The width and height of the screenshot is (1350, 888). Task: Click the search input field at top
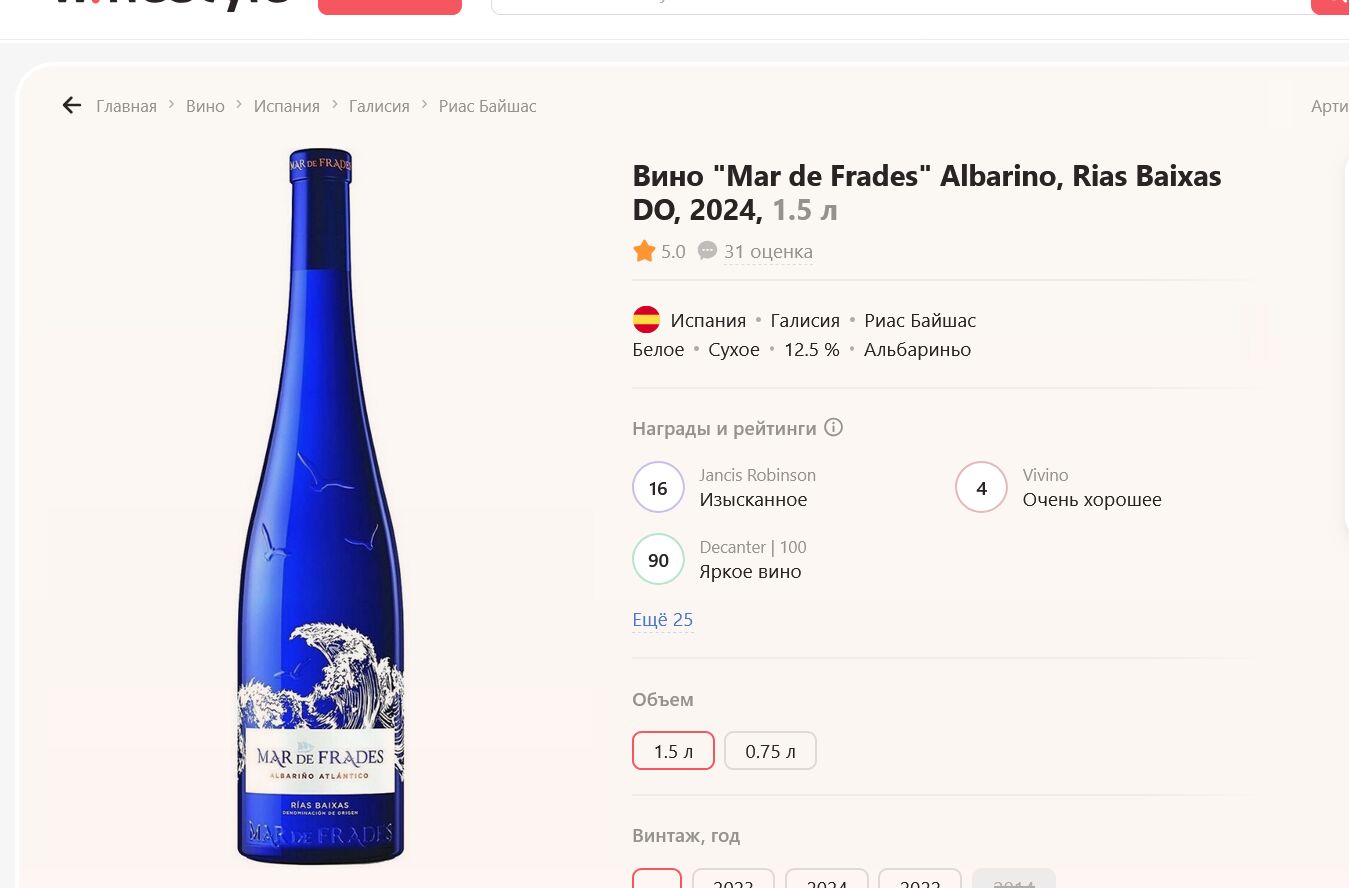click(x=900, y=5)
